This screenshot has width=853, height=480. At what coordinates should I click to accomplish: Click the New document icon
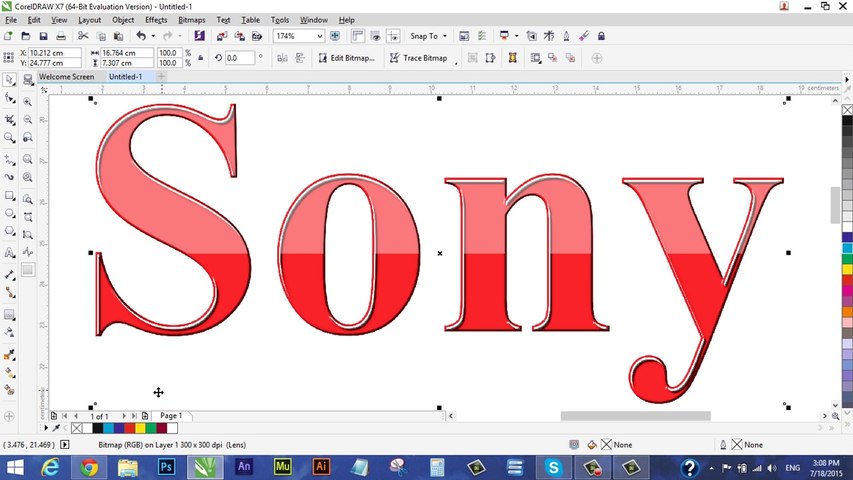coord(8,36)
